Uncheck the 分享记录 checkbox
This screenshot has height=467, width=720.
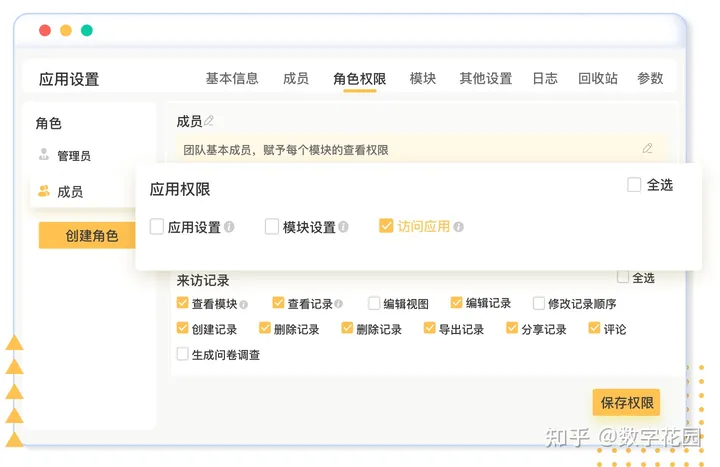(x=512, y=328)
